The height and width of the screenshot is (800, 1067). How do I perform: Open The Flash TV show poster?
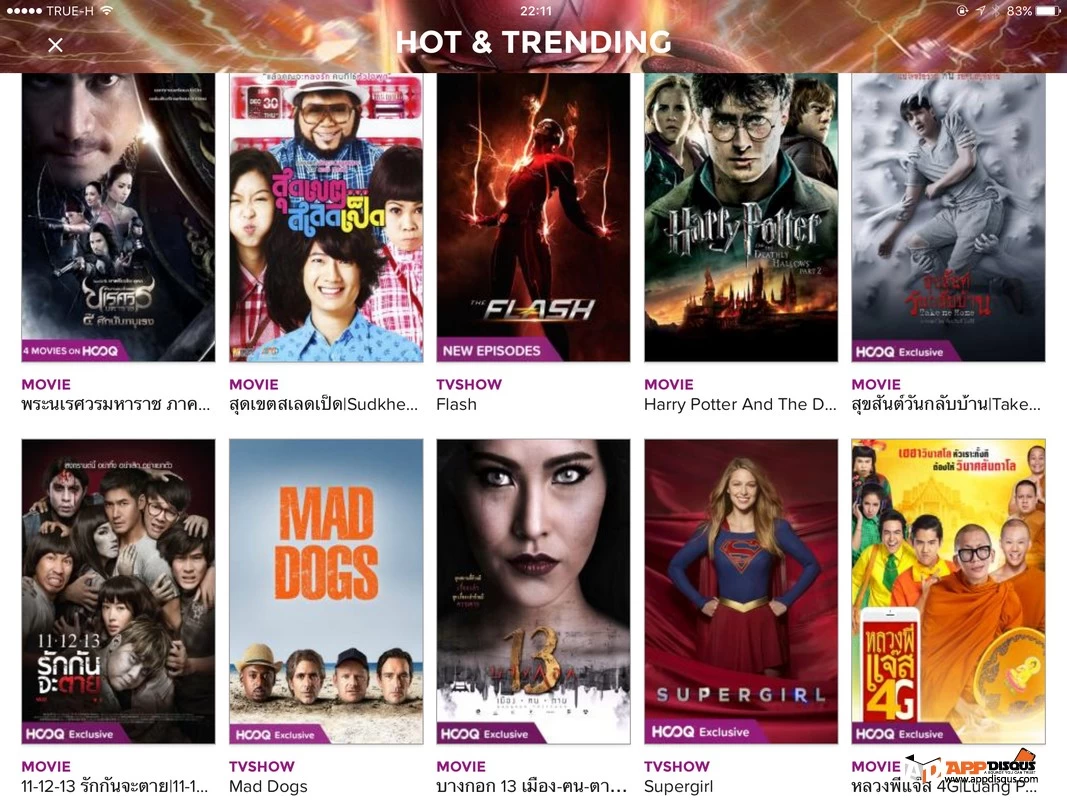coord(533,217)
